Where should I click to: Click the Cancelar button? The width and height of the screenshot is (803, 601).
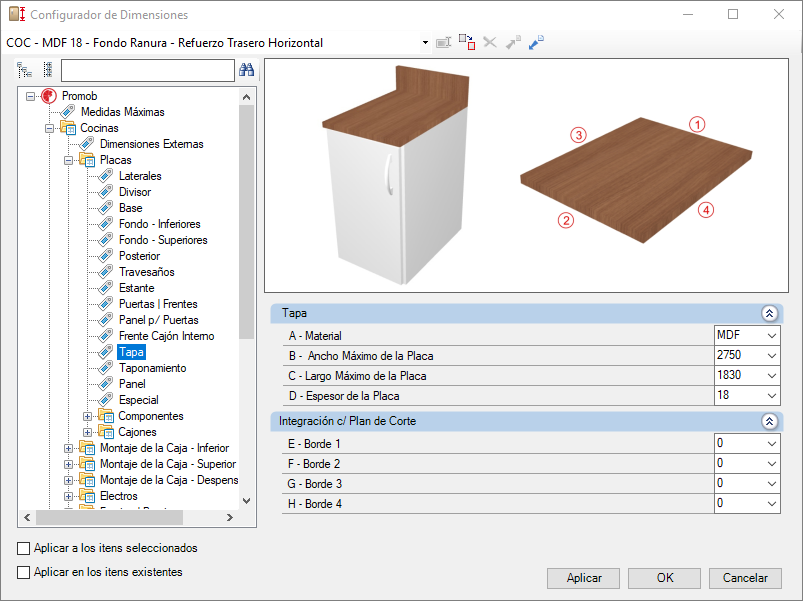745,578
